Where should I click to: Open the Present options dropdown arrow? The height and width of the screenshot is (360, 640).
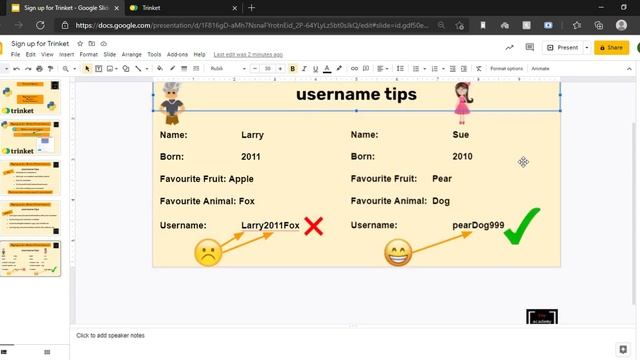point(587,48)
